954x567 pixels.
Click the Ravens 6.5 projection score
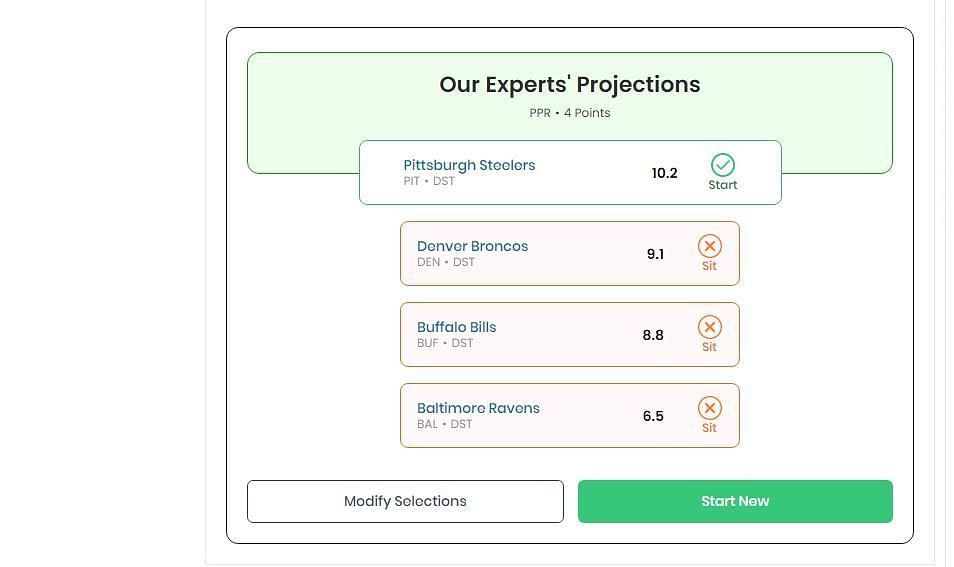pos(653,416)
